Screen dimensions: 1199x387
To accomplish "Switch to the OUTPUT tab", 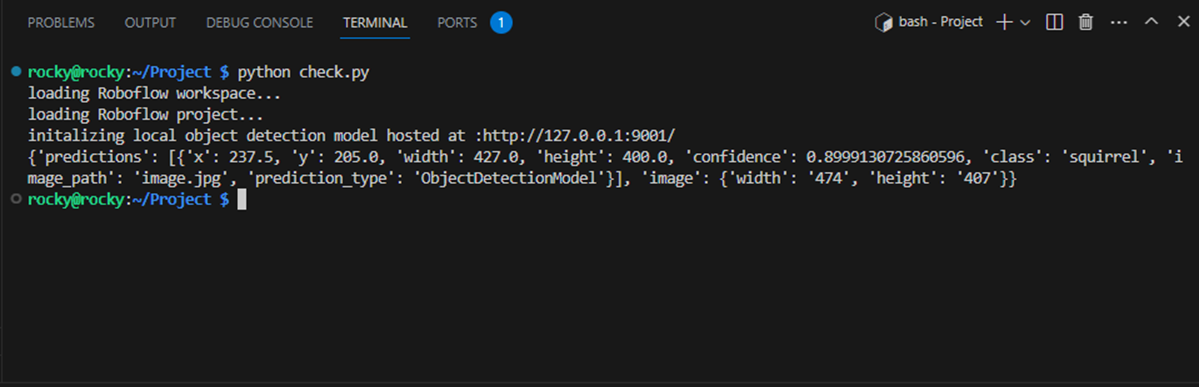I will click(x=151, y=23).
